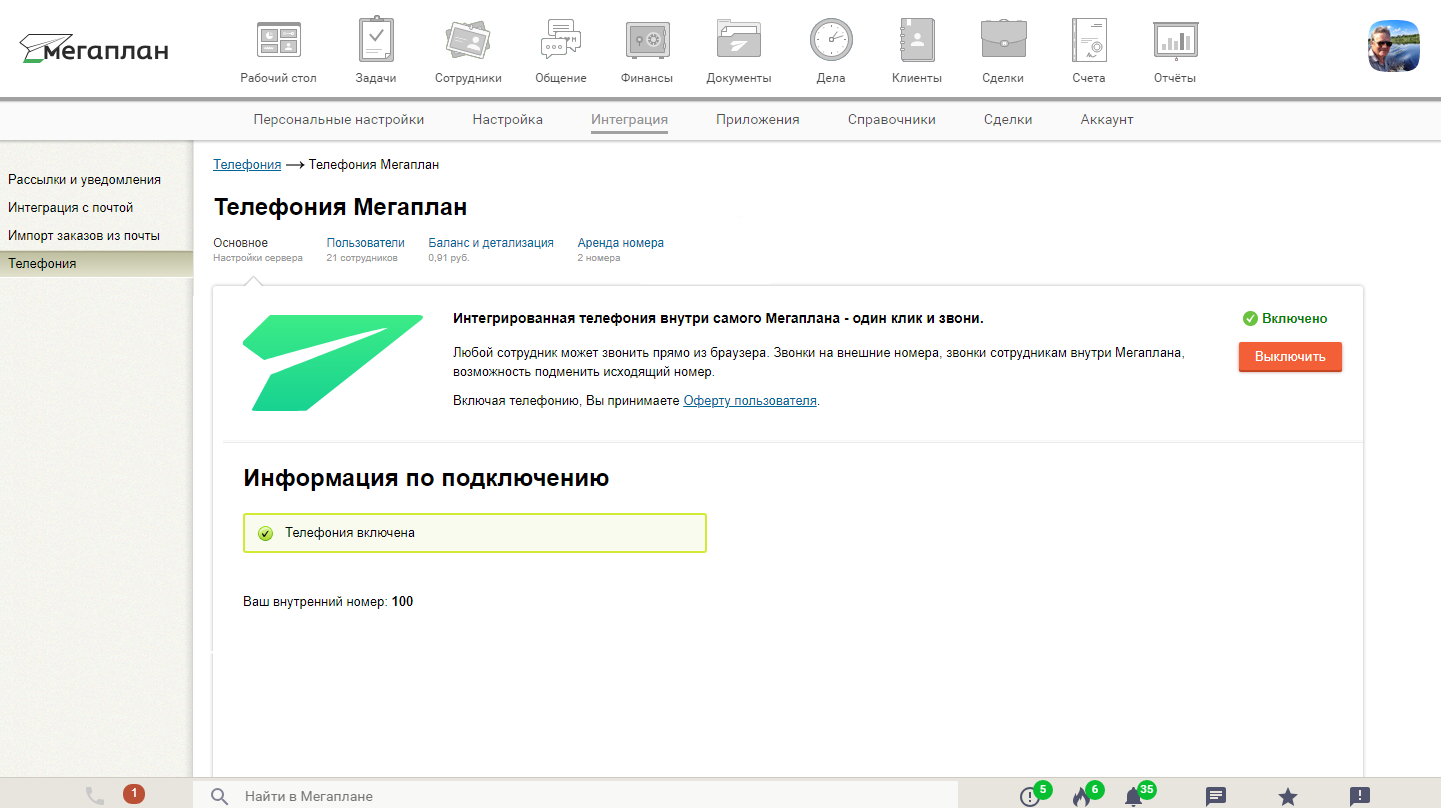Open the bell notifications with badge 35
Image resolution: width=1441 pixels, height=808 pixels.
(x=1133, y=796)
